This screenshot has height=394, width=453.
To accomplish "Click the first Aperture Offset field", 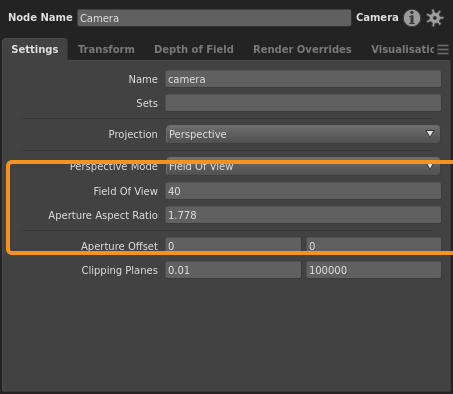I will click(x=233, y=246).
